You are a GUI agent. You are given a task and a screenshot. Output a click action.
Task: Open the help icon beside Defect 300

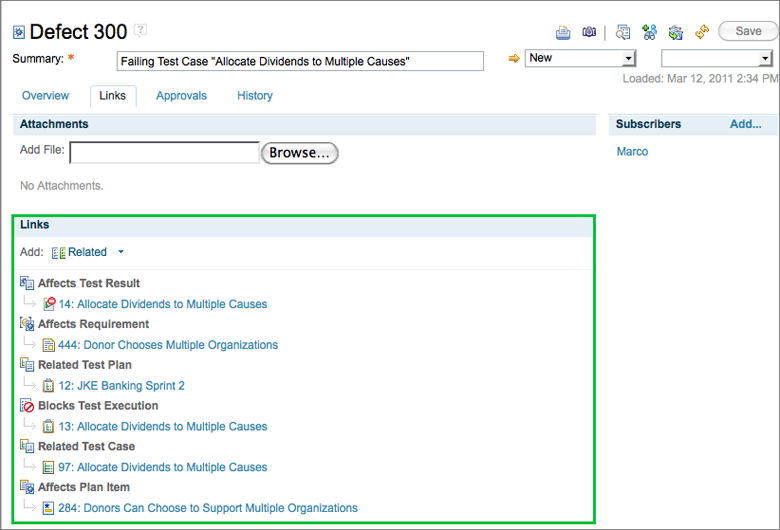click(x=141, y=30)
